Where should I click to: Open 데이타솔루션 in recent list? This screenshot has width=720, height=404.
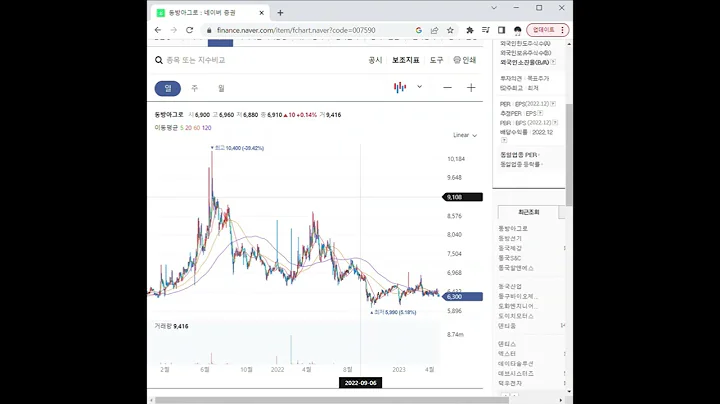(x=516, y=364)
